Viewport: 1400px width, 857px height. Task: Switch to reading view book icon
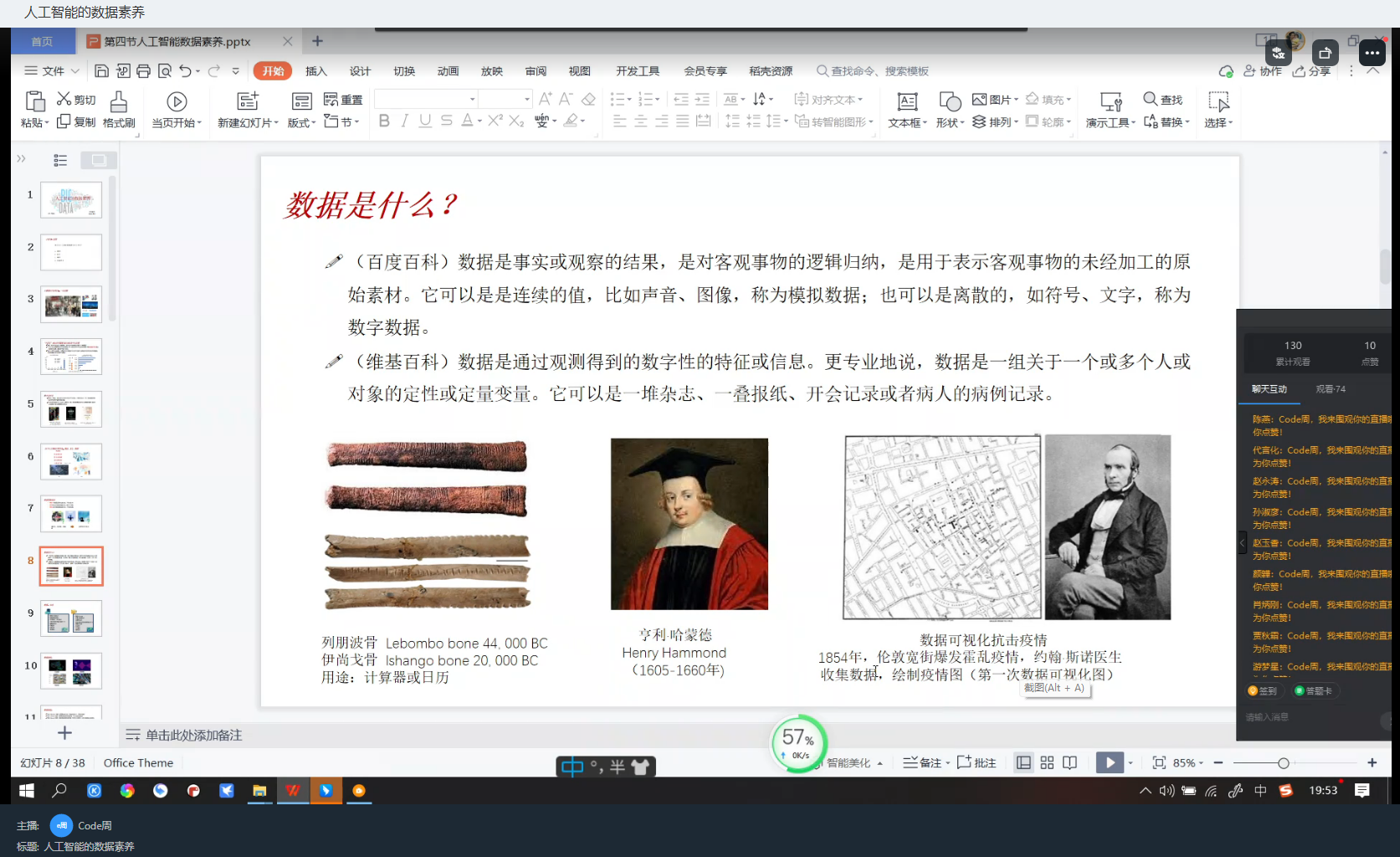tap(1069, 762)
